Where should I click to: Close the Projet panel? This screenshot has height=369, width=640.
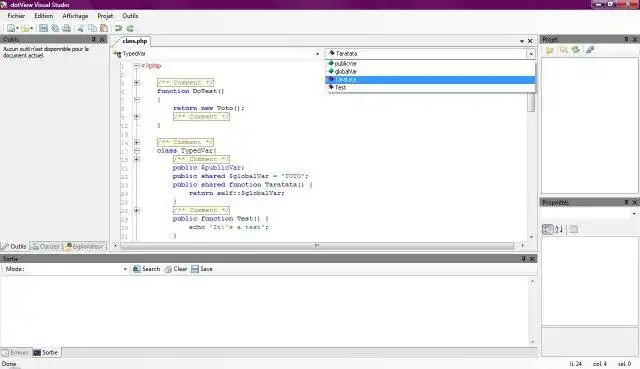(635, 39)
